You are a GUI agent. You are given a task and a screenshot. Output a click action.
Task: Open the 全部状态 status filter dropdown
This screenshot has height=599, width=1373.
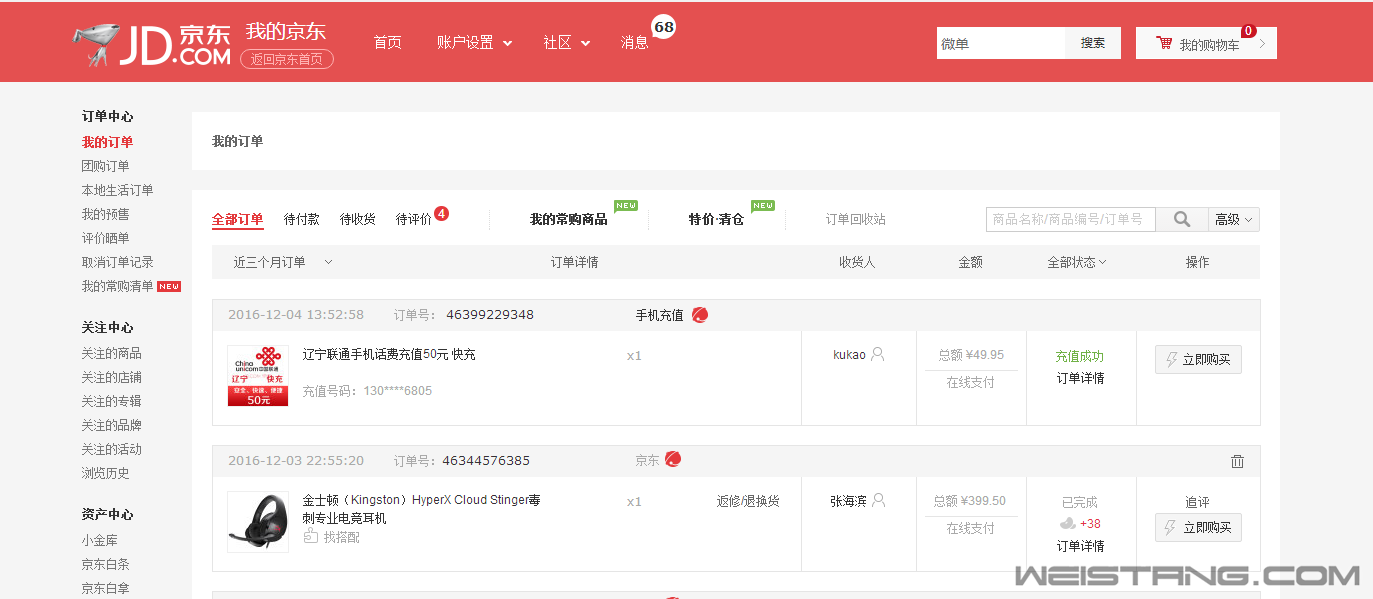[1077, 262]
